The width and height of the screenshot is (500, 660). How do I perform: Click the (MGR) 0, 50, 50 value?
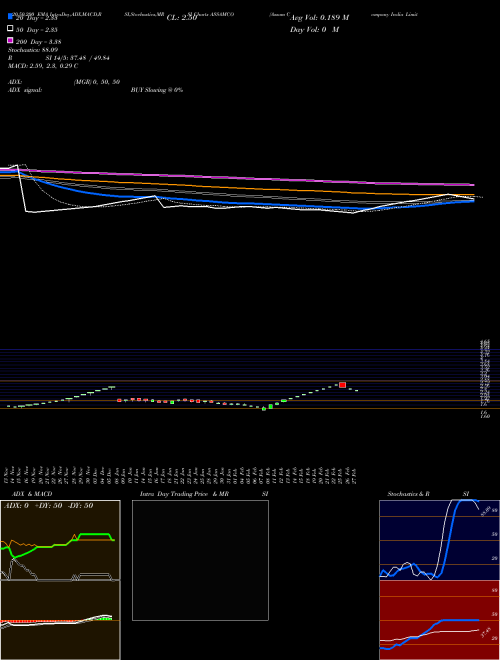point(97,82)
